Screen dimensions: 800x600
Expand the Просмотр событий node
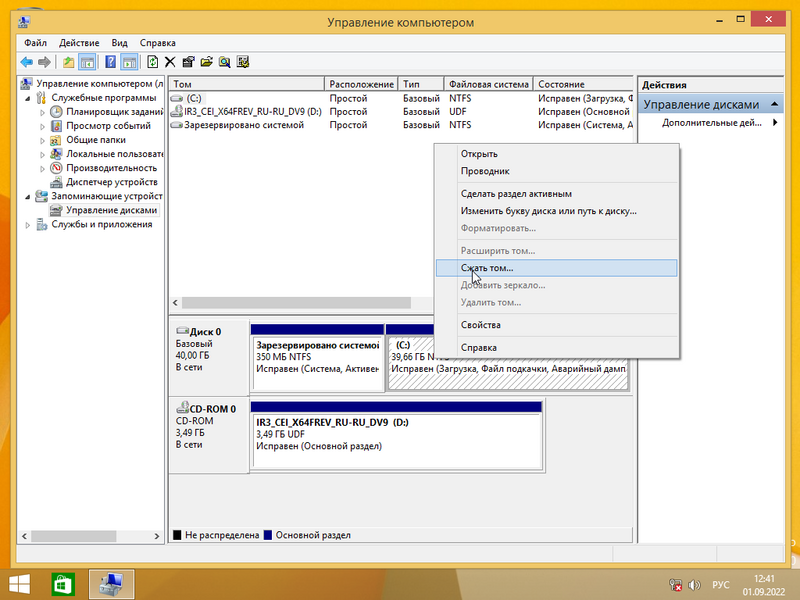coord(42,126)
